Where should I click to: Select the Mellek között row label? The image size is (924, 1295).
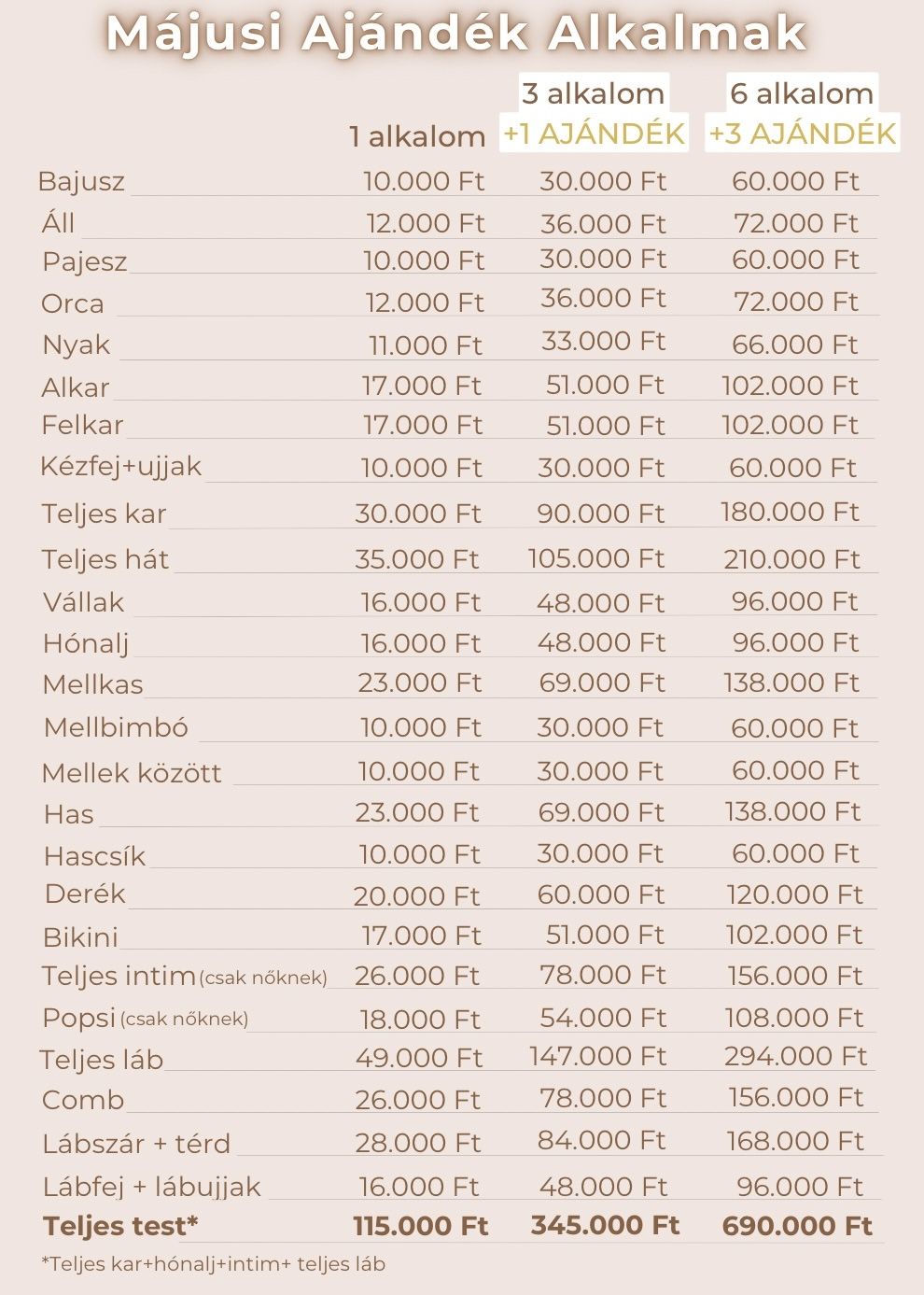tap(132, 773)
